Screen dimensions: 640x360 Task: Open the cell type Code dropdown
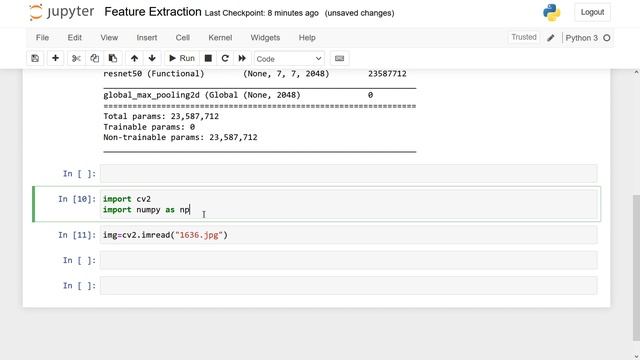point(289,59)
